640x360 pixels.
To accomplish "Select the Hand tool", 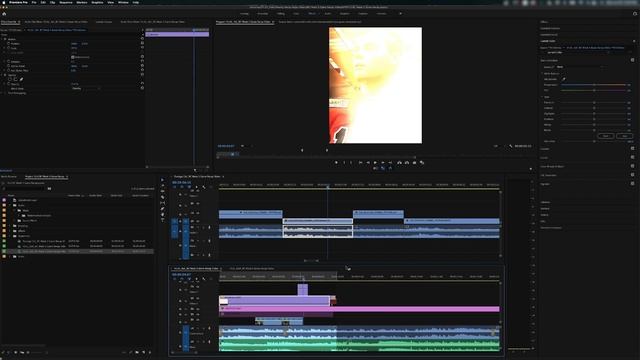I will 162,214.
